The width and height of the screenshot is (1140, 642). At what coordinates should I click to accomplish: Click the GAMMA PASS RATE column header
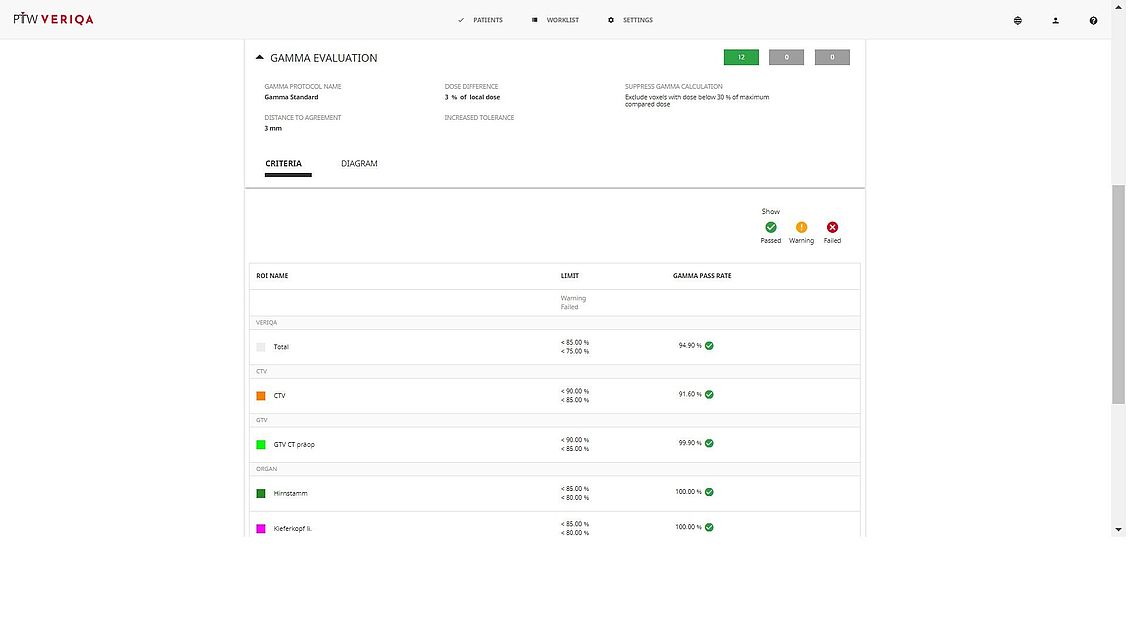pyautogui.click(x=702, y=276)
